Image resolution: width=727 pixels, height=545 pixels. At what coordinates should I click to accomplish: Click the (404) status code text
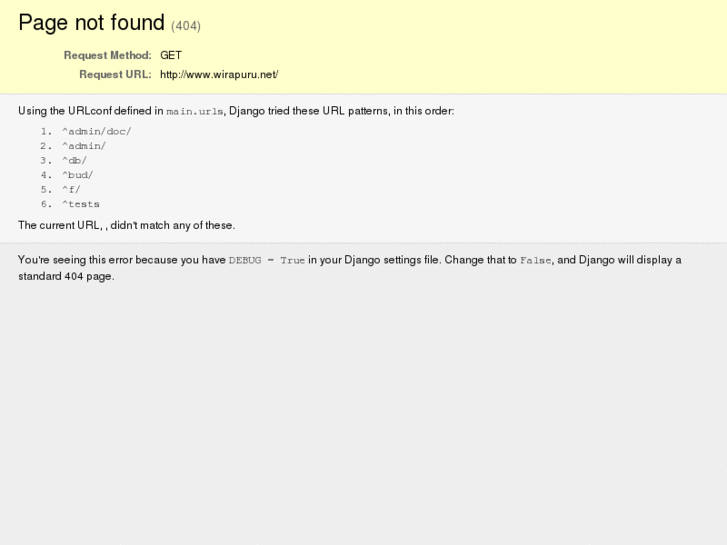(x=186, y=26)
